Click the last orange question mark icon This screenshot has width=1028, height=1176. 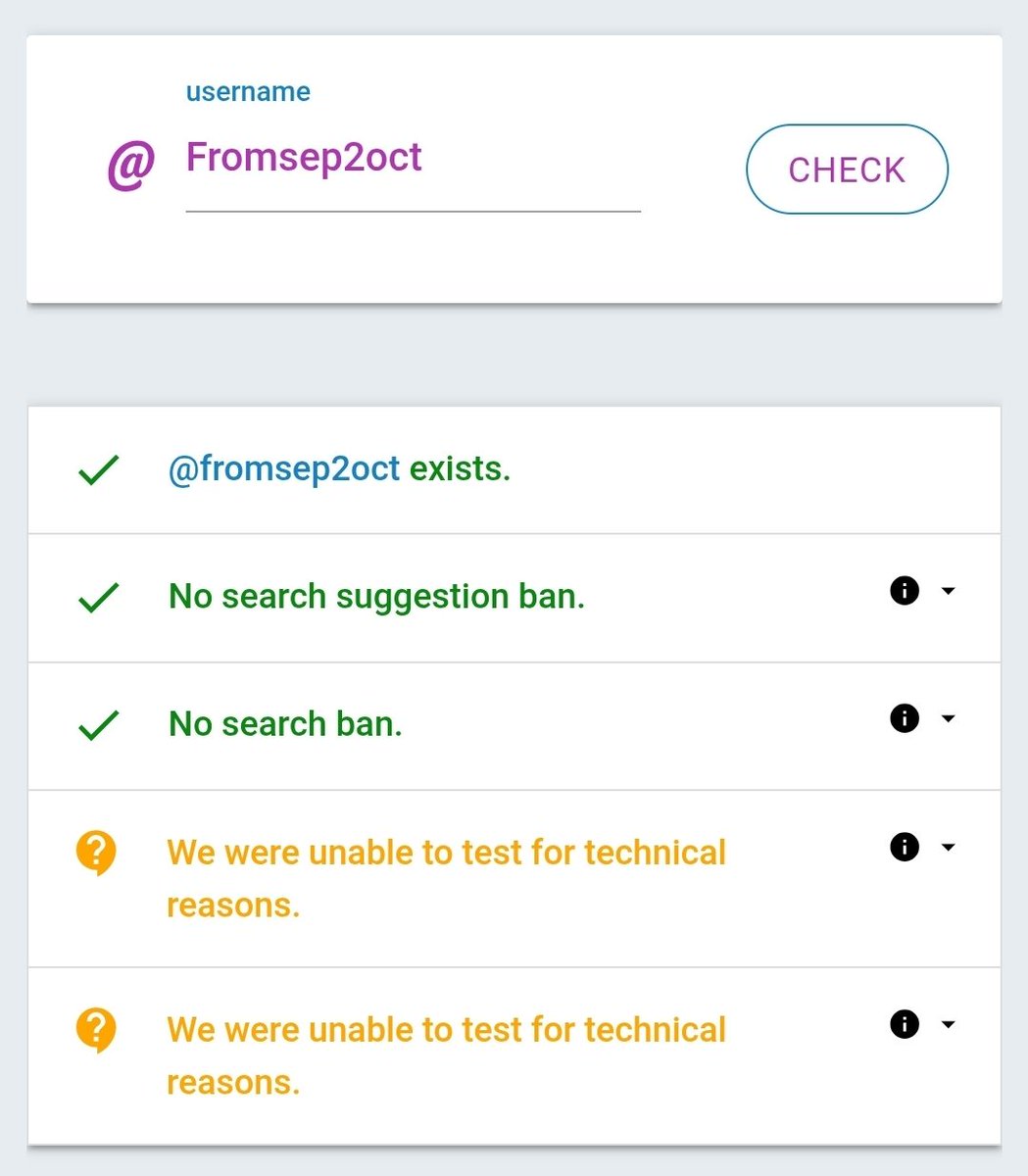tap(96, 1031)
